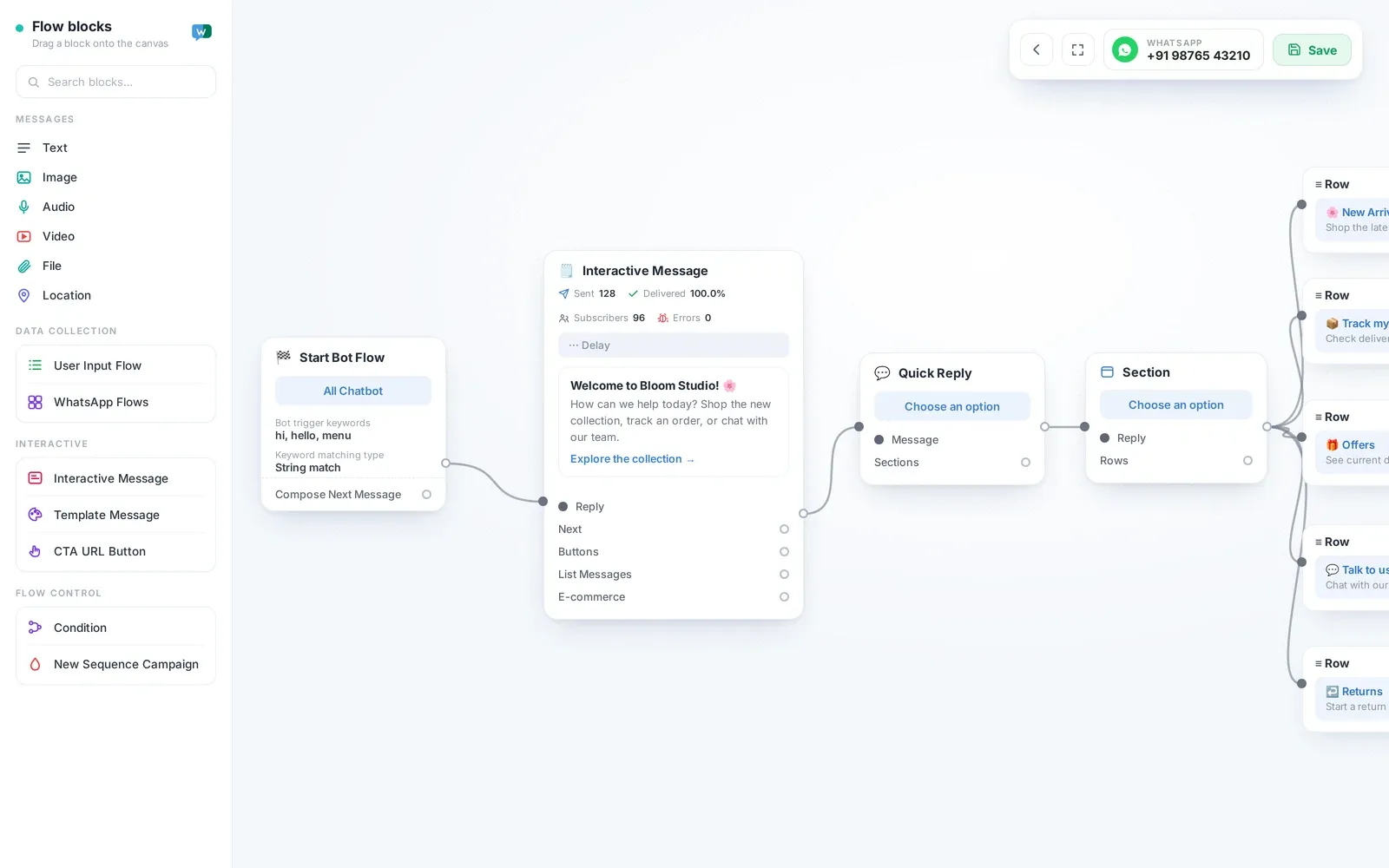Toggle fullscreen canvas view
The width and height of the screenshot is (1389, 868).
click(x=1078, y=49)
